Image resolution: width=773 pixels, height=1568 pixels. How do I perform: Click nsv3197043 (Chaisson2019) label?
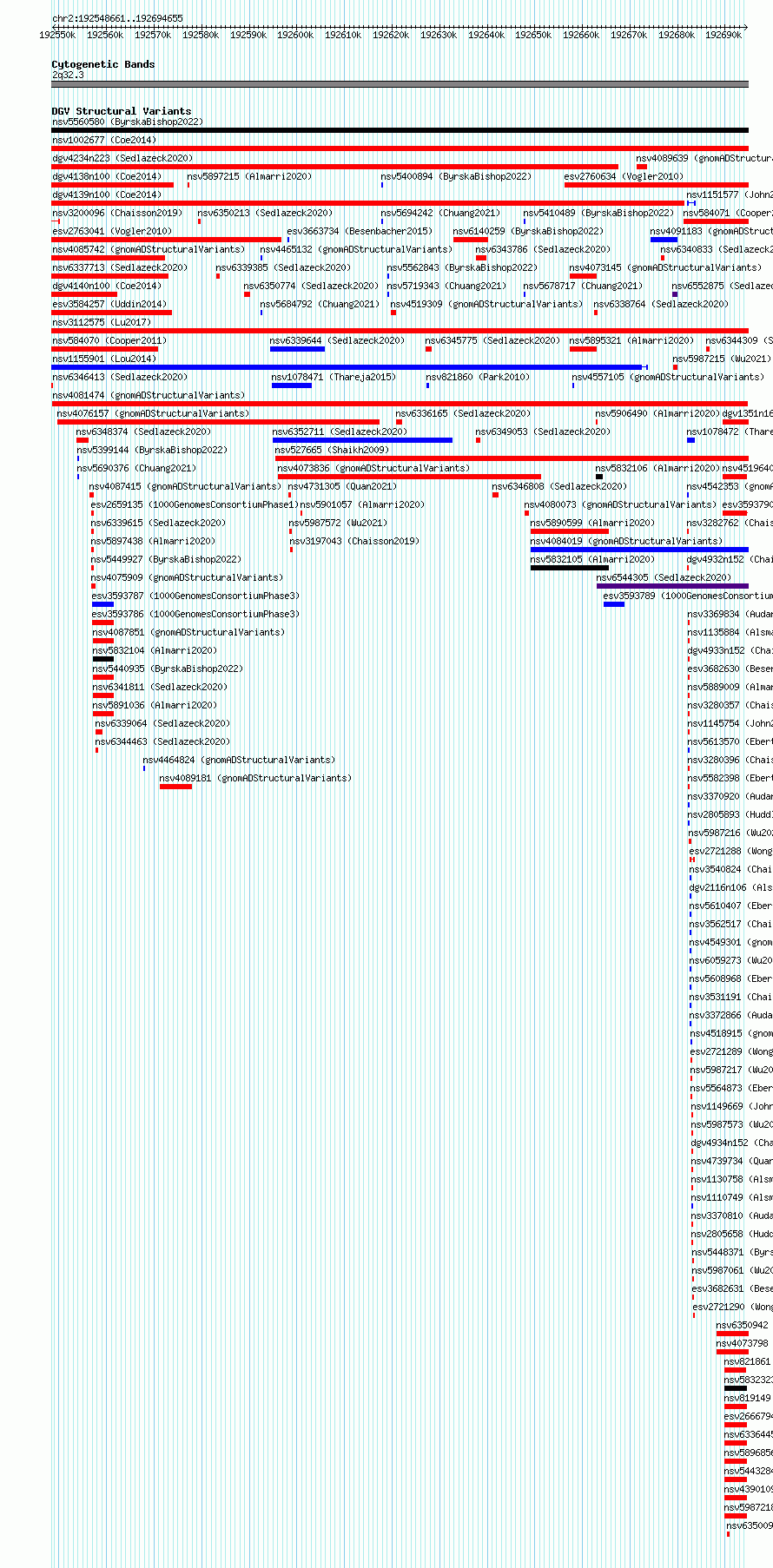pos(354,541)
